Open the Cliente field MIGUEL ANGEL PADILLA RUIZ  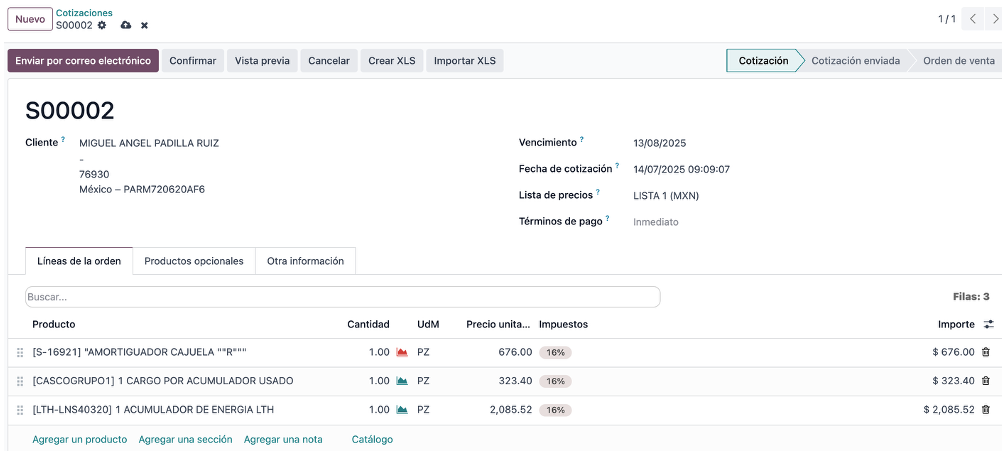149,143
